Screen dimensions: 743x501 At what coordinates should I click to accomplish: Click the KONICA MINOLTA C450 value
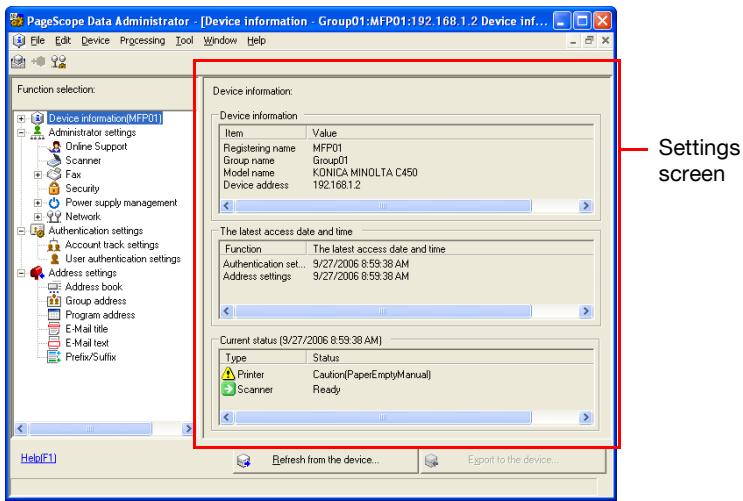point(365,173)
